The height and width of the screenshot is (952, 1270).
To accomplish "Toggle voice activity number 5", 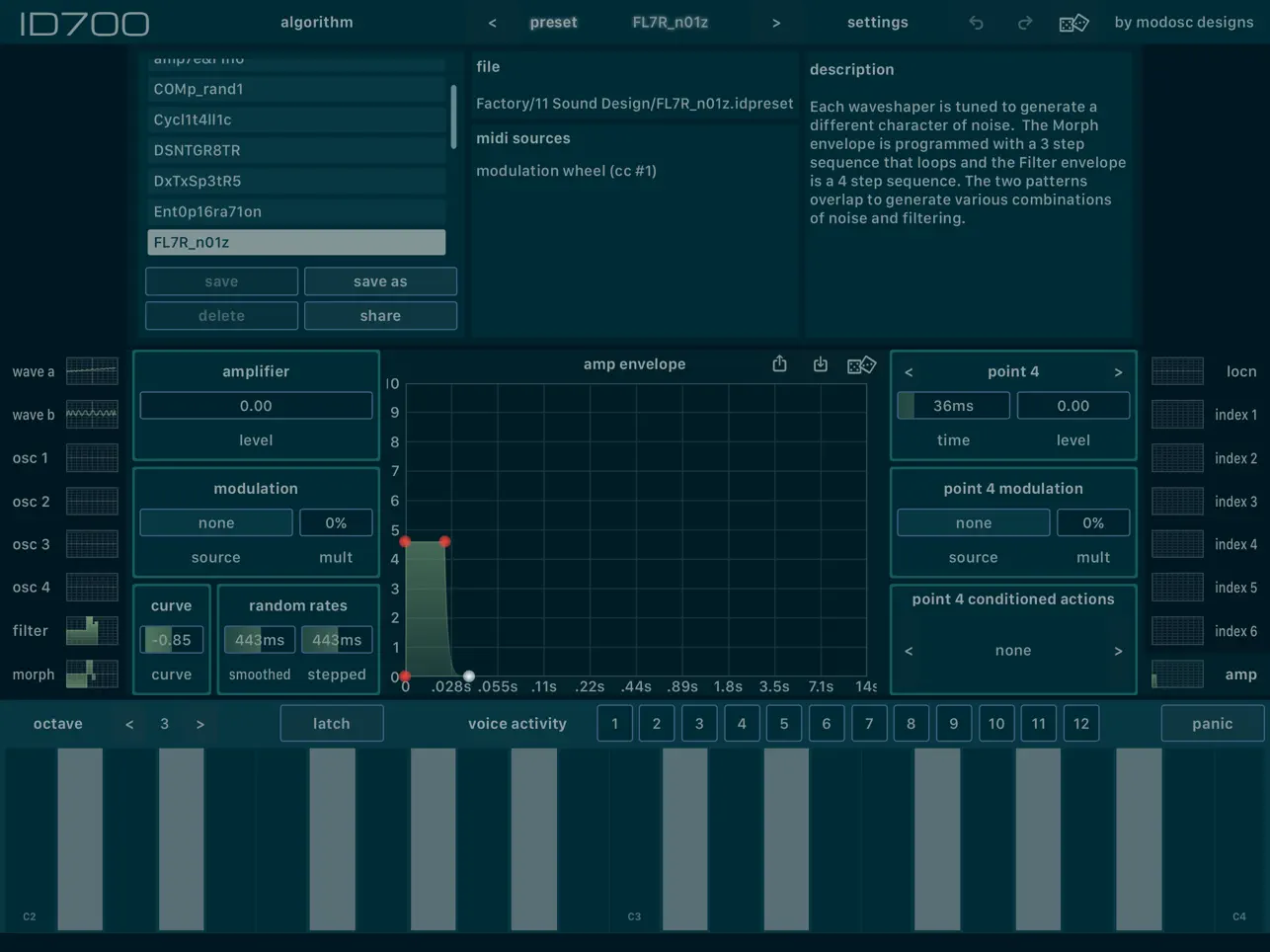I will pos(784,724).
